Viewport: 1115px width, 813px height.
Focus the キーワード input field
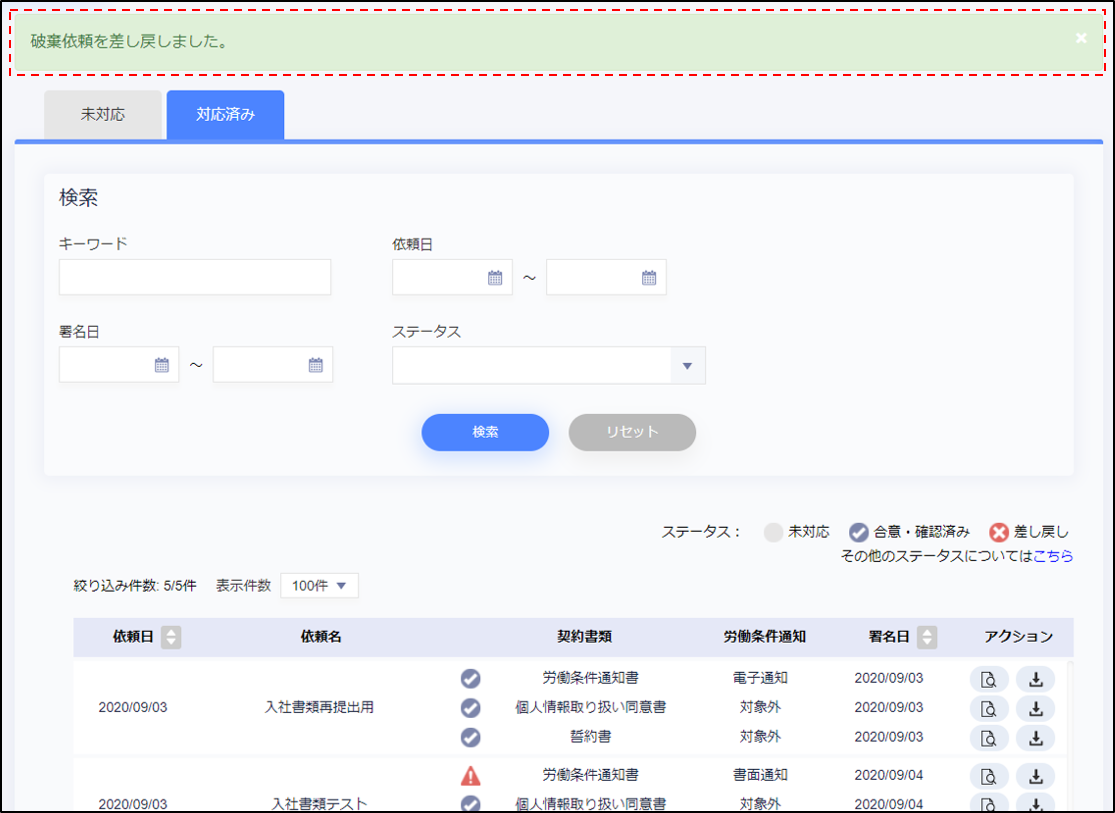tap(195, 278)
